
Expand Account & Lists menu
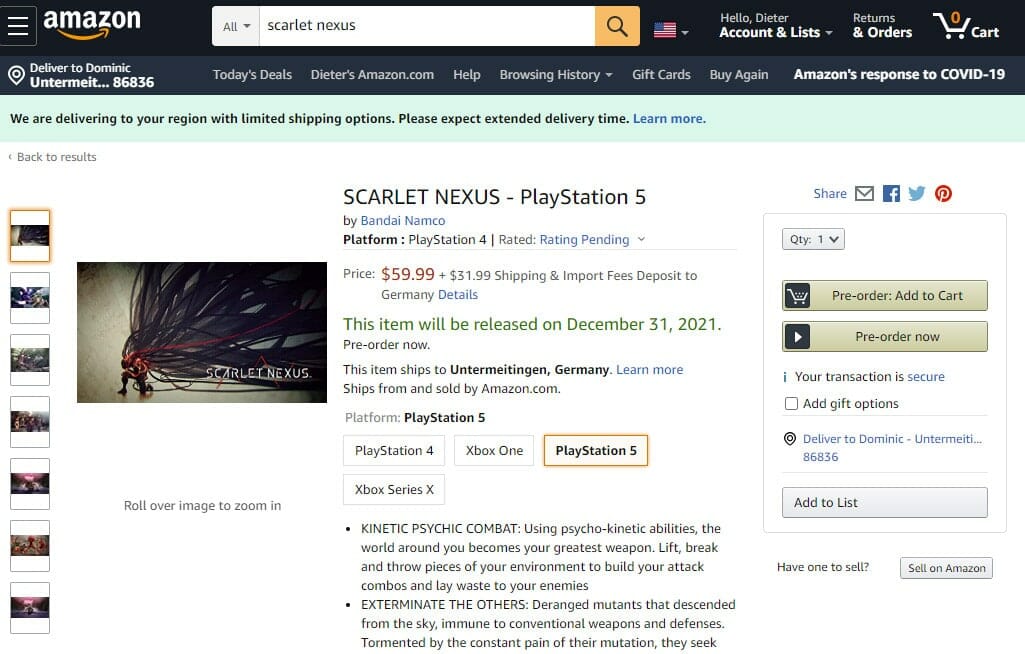[776, 26]
